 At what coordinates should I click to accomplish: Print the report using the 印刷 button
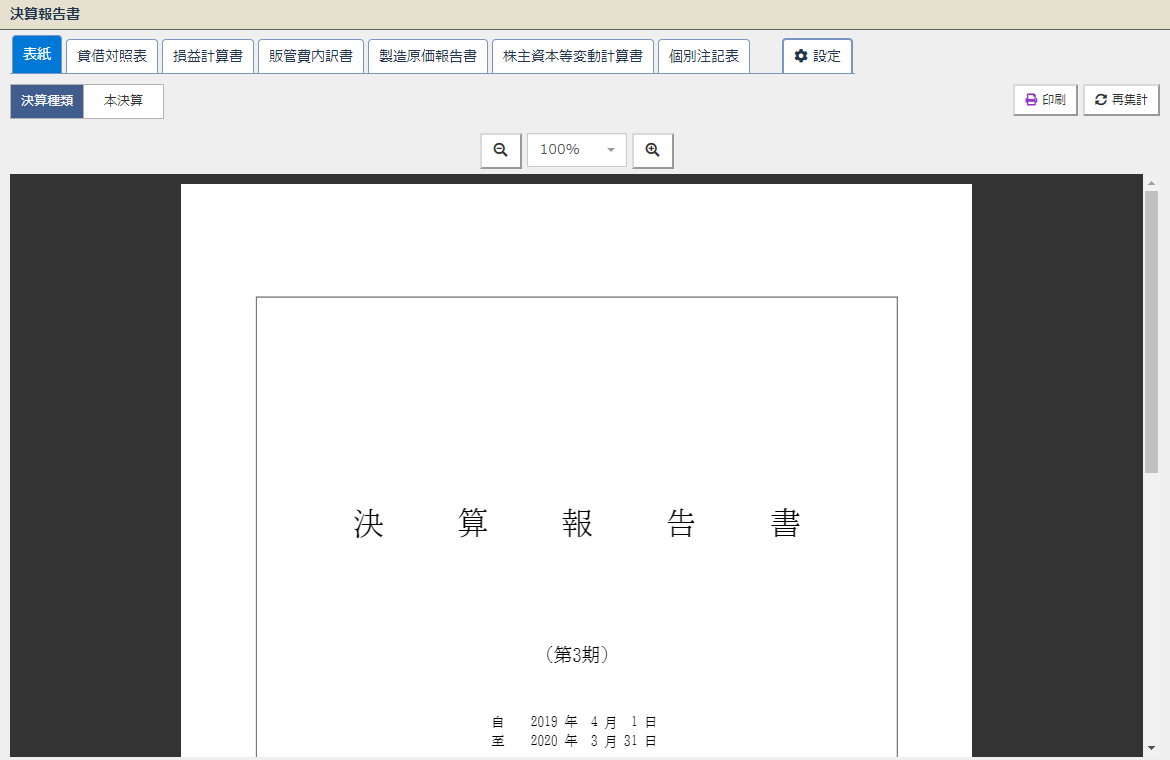(1045, 100)
